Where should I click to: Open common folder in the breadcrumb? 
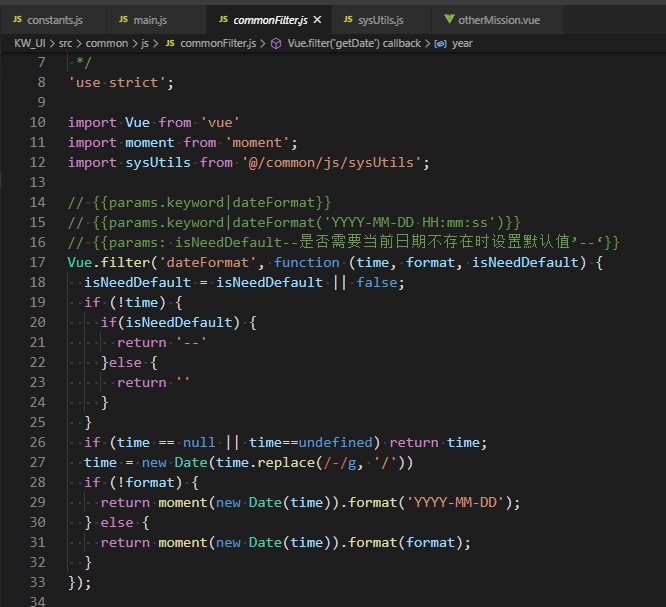pos(107,43)
